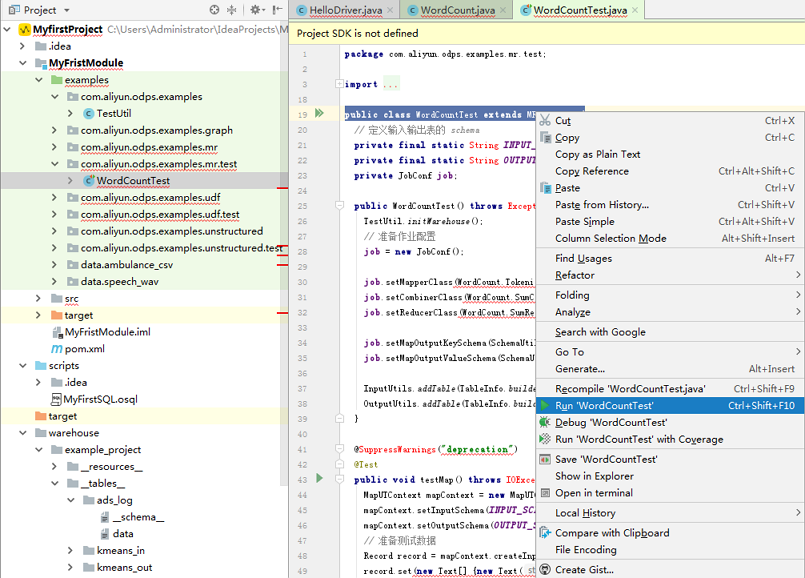
Task: Select MyFirstSQL.osql file in scripts
Action: pyautogui.click(x=100, y=399)
